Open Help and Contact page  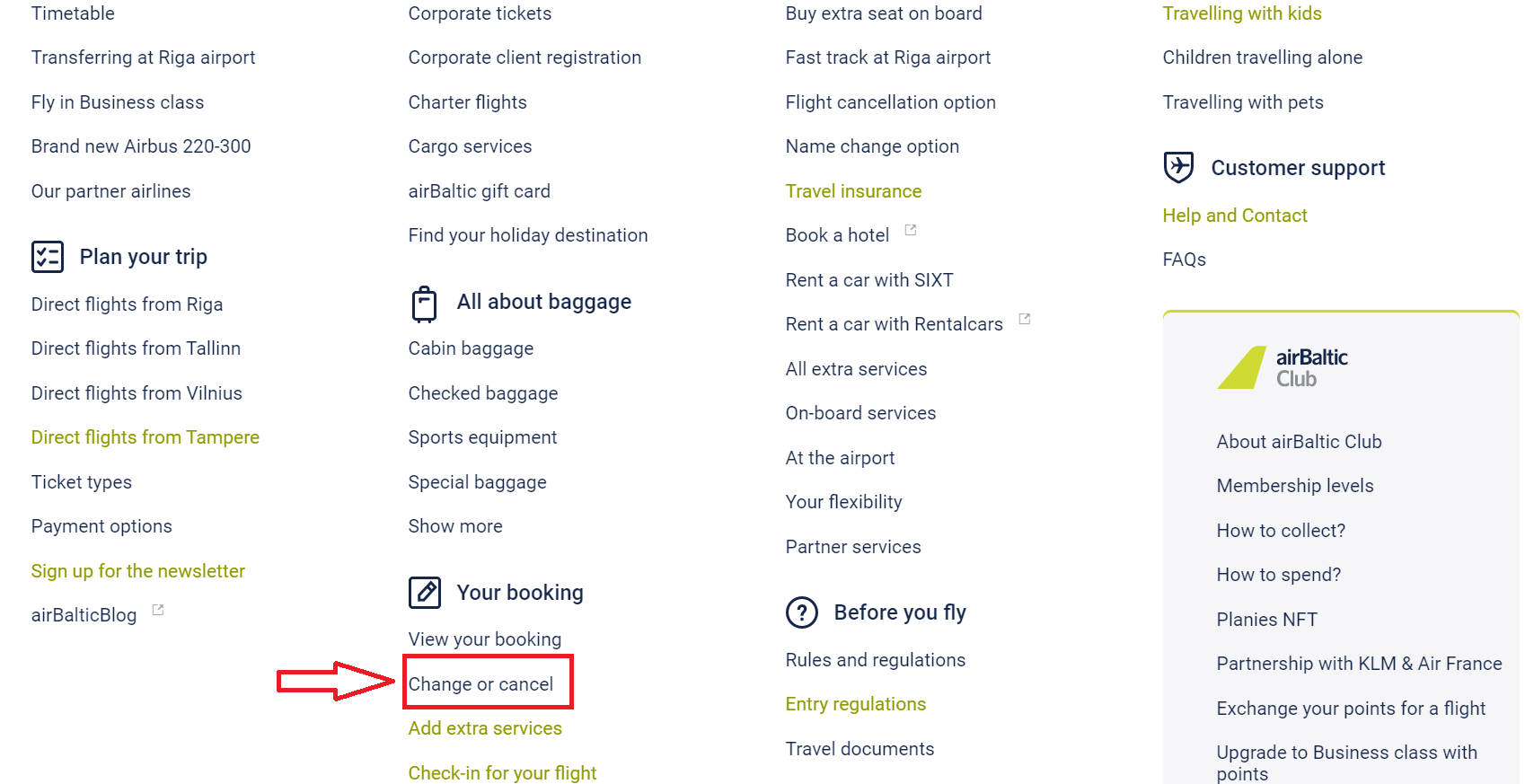click(1235, 216)
